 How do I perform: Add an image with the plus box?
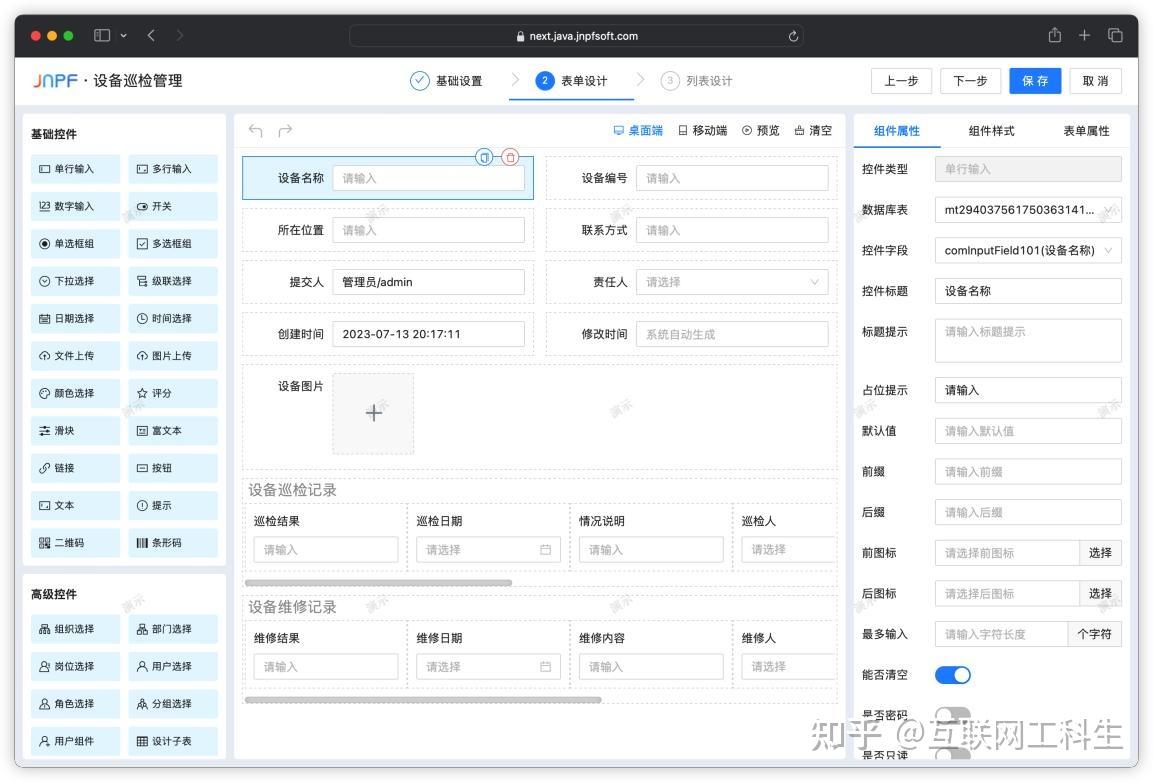pyautogui.click(x=374, y=413)
